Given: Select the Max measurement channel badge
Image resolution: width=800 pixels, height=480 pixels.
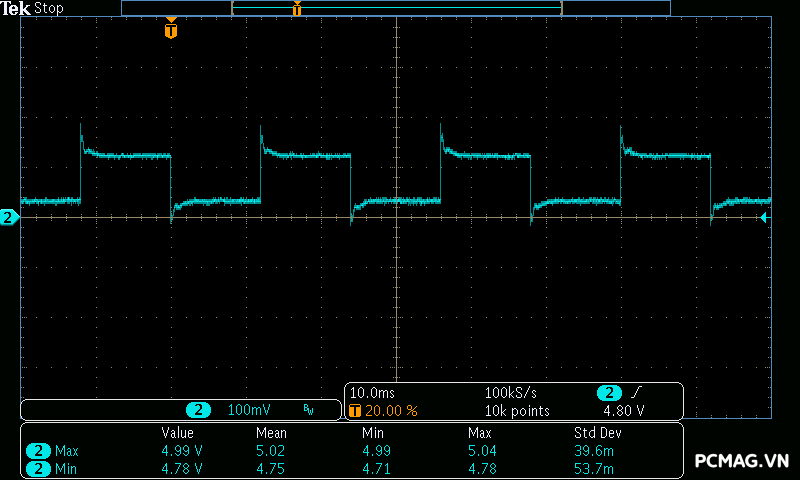Looking at the screenshot, I should (x=38, y=451).
